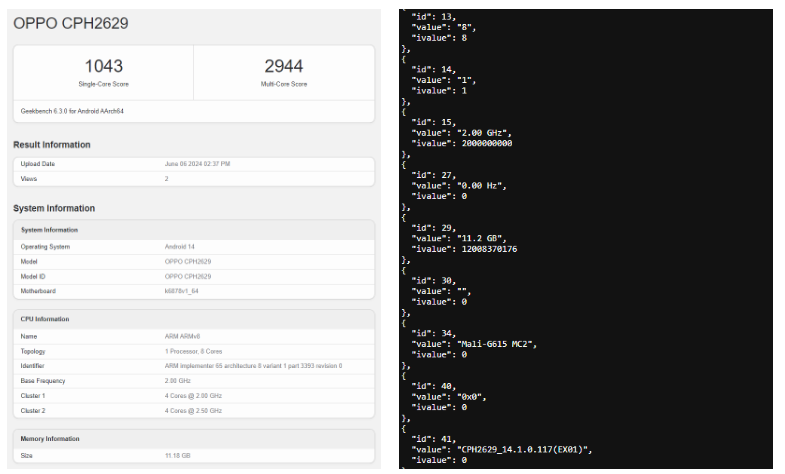Click the Operating System row label
The width and height of the screenshot is (785, 474).
coord(45,247)
